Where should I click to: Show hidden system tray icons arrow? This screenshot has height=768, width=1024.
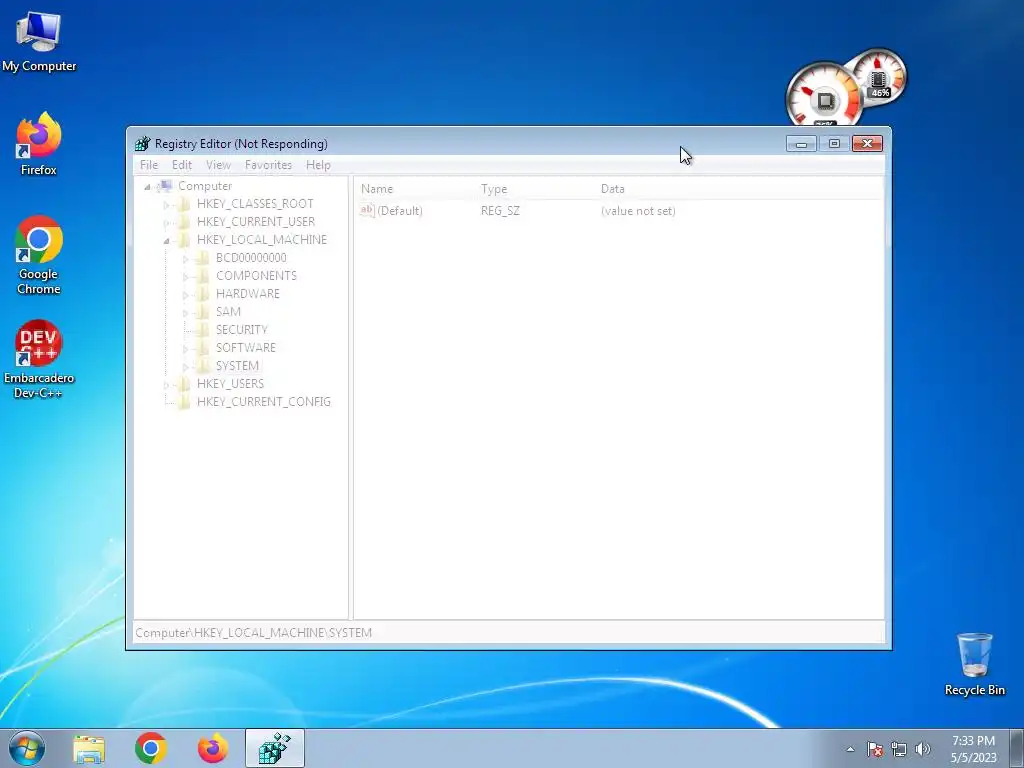(x=850, y=749)
